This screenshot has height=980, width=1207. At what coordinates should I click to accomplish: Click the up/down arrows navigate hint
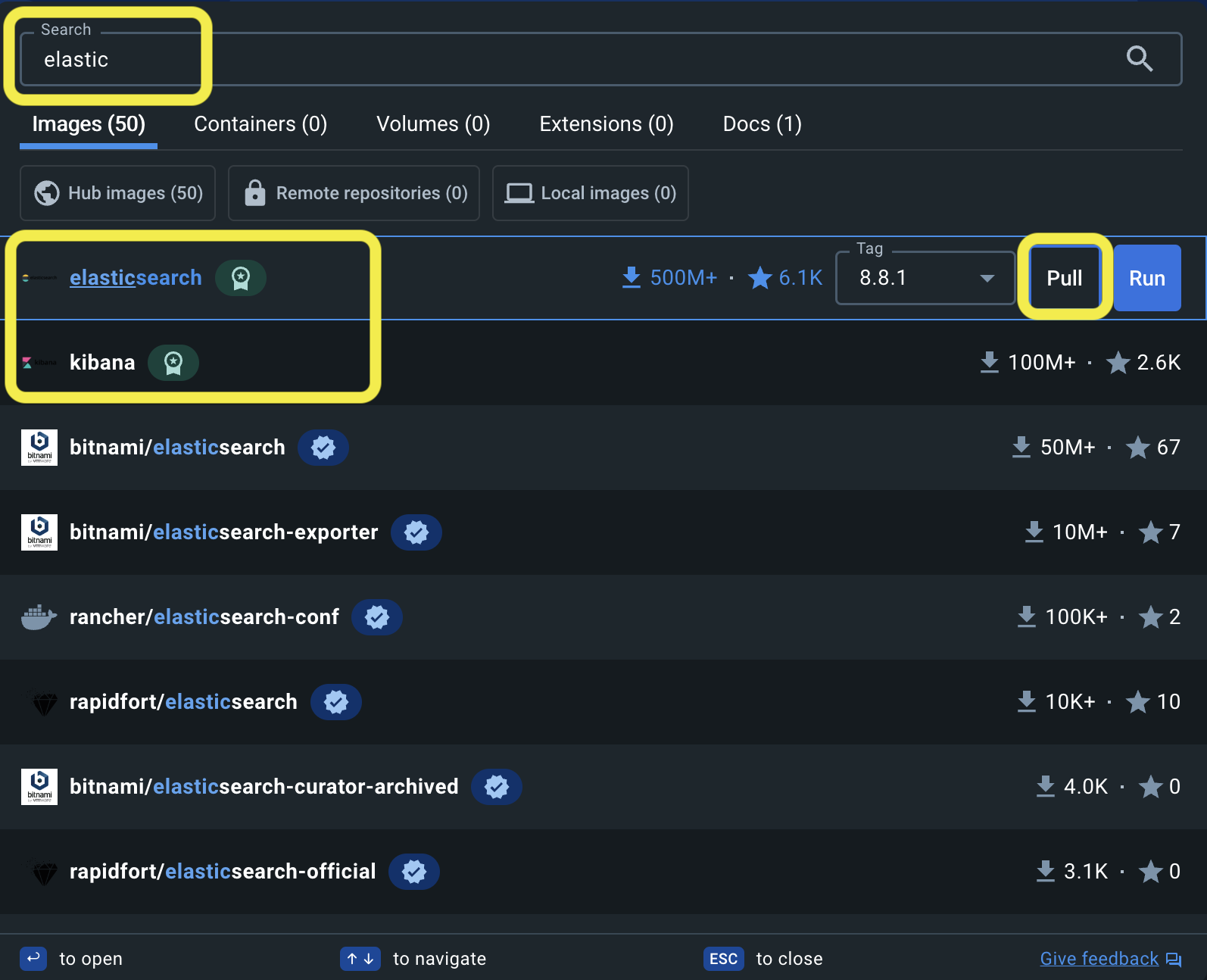click(x=360, y=959)
